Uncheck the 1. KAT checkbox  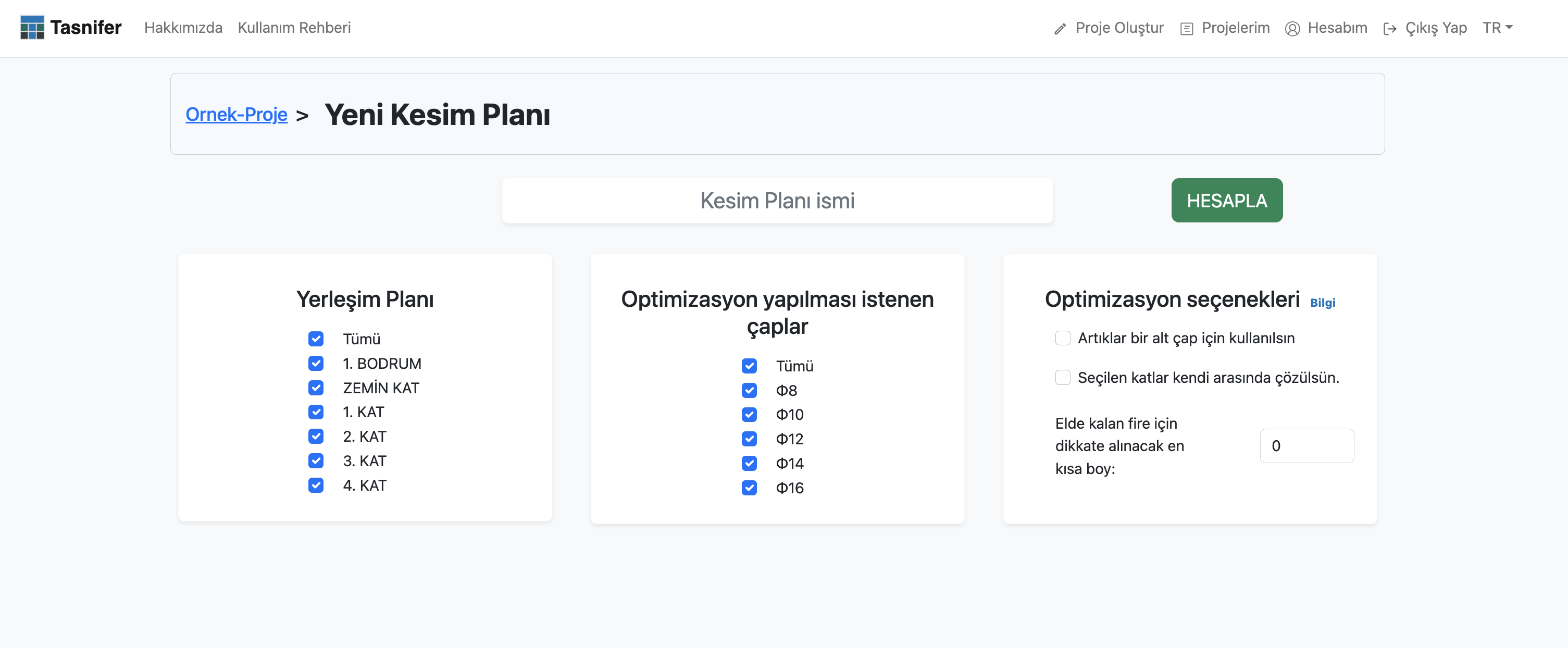[316, 412]
